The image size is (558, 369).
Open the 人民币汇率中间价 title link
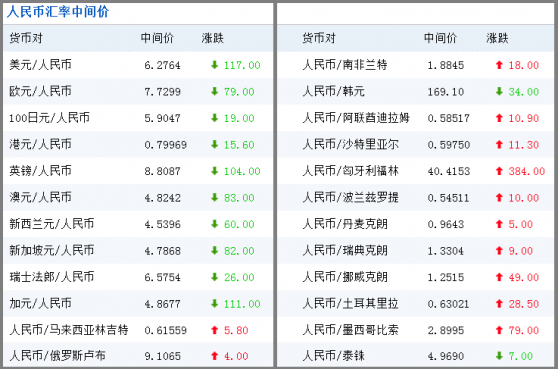tap(58, 12)
